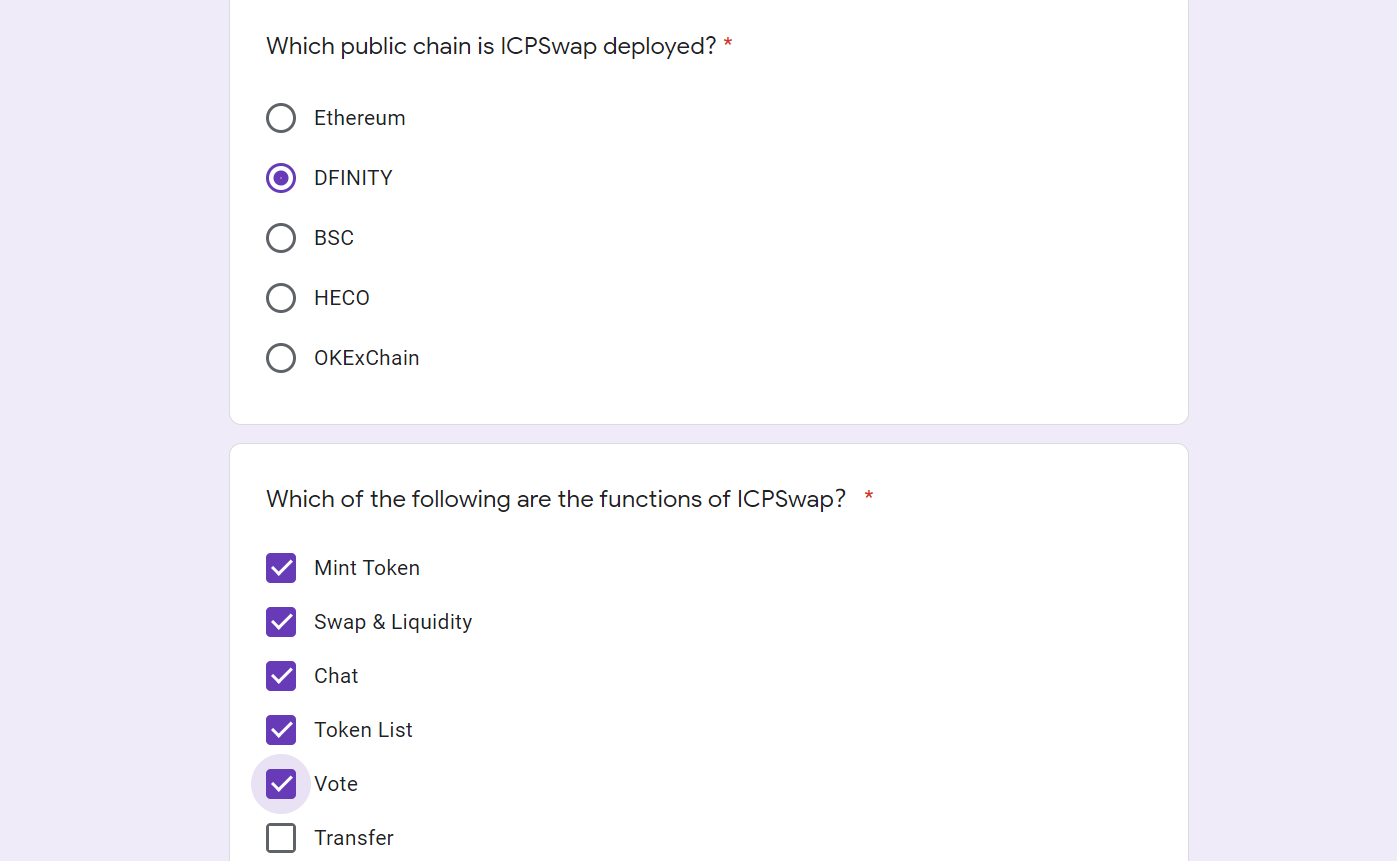Image resolution: width=1397 pixels, height=861 pixels.
Task: Choose the OKExChain radio button
Action: [281, 358]
